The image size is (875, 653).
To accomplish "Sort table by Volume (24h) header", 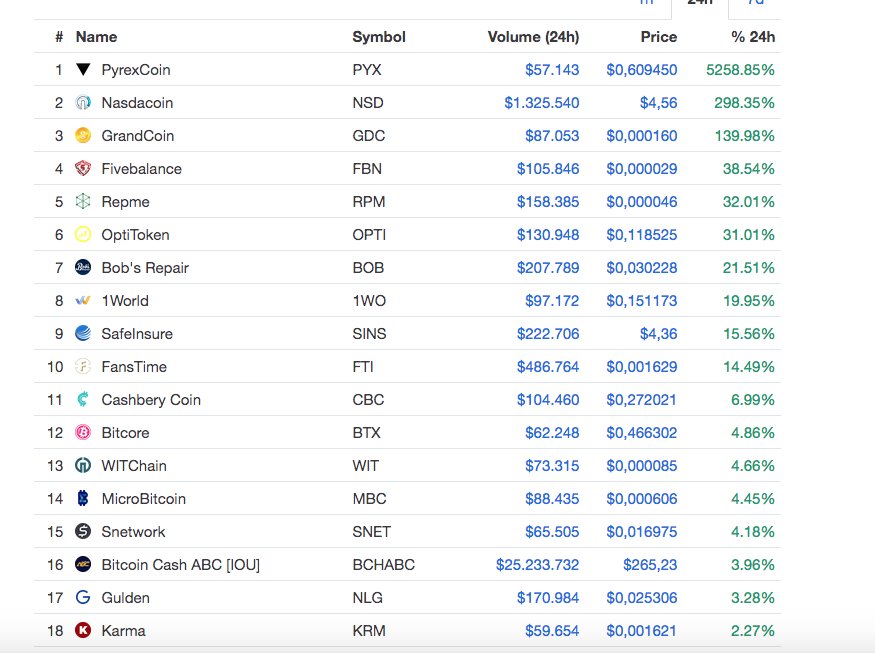I will click(533, 37).
